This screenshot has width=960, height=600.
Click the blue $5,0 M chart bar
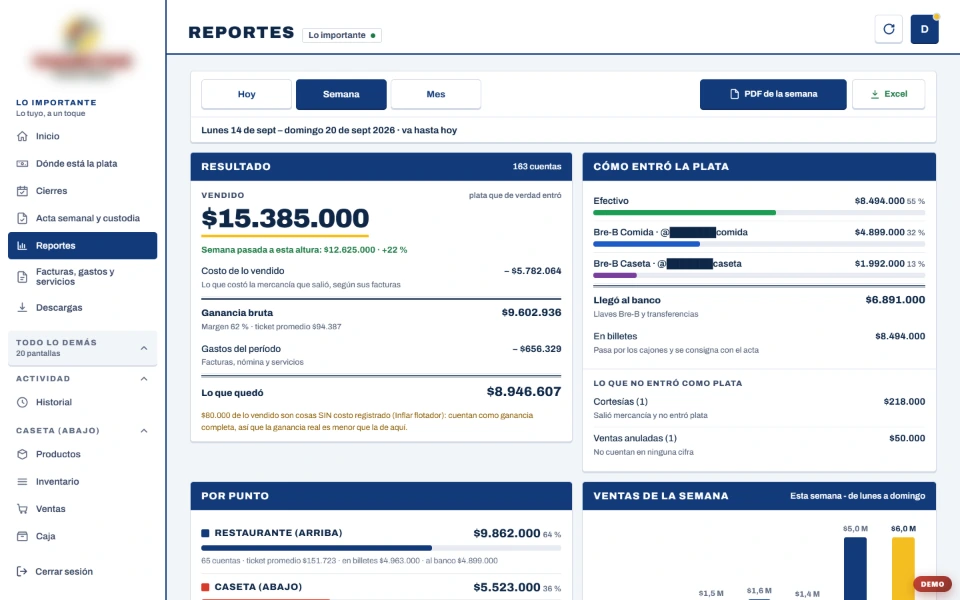point(855,568)
